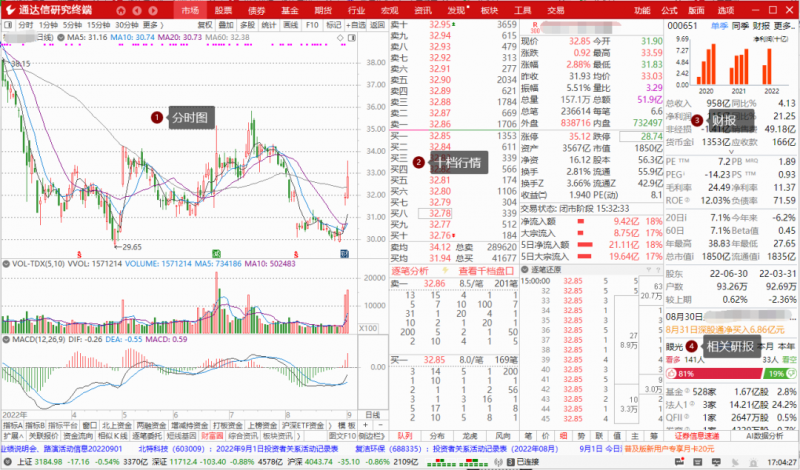This screenshot has height=470, width=800.
Task: Toggle the chart's right panel icon
Action: click(x=352, y=38)
